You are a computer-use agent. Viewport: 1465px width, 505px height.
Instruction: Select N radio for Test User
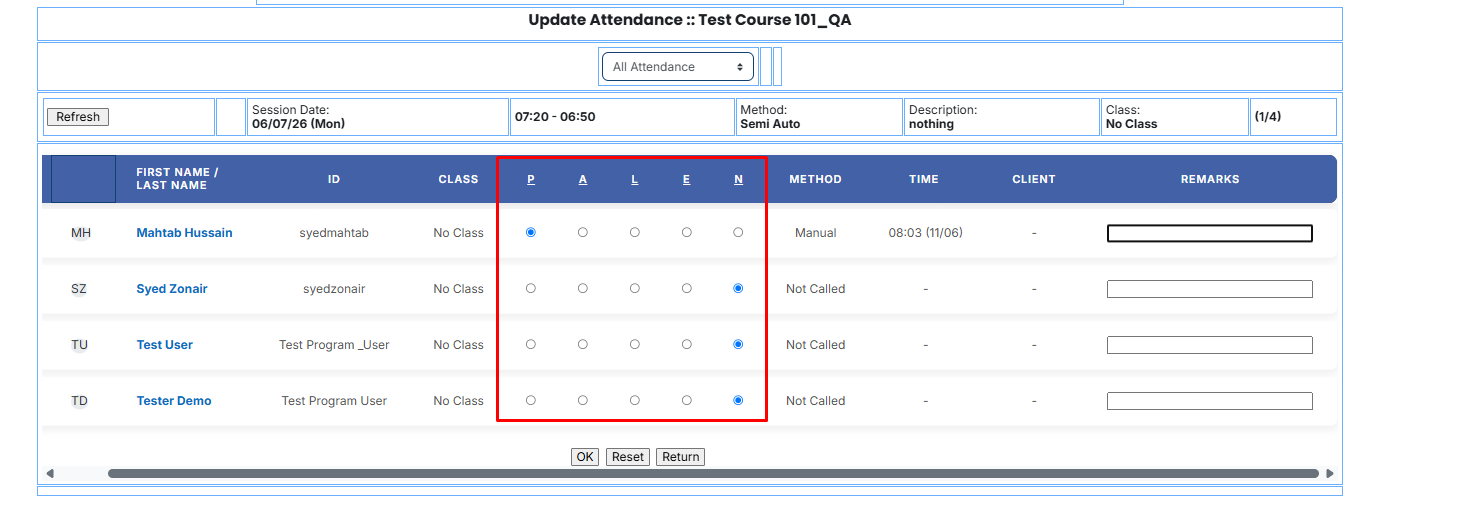pyautogui.click(x=739, y=344)
